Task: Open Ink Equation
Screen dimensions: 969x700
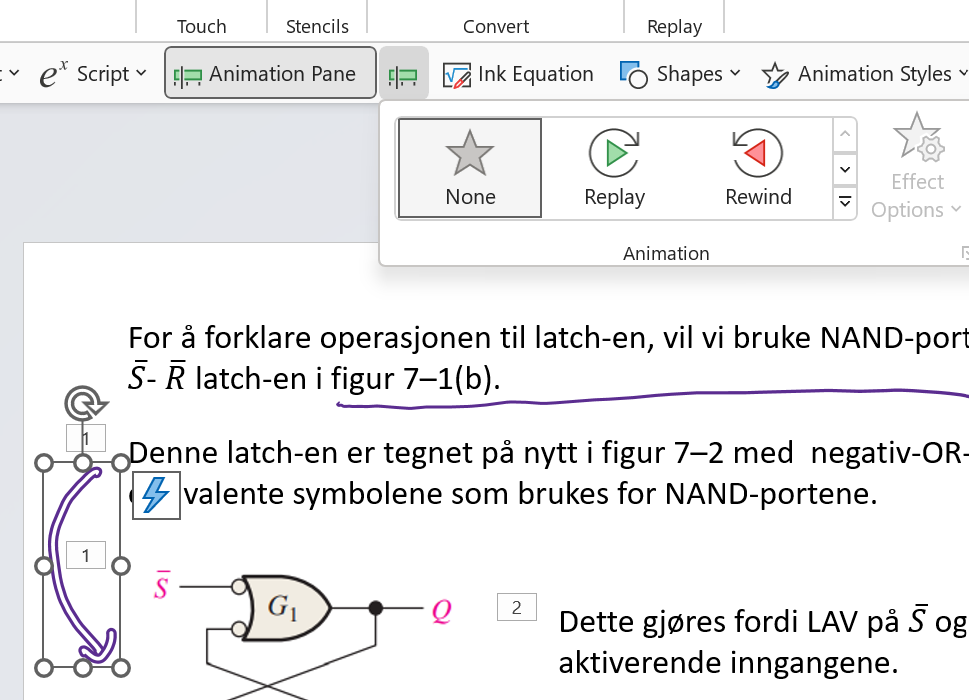Action: [518, 74]
